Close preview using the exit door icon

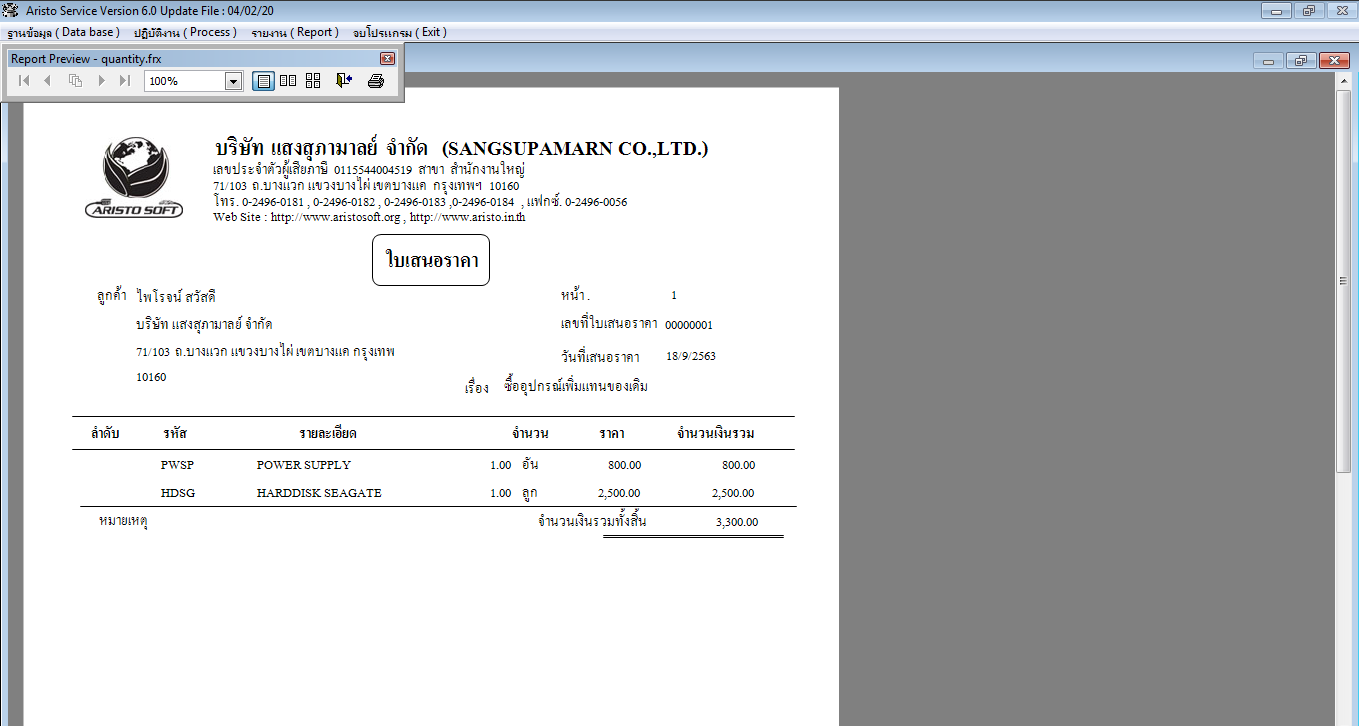(x=344, y=81)
